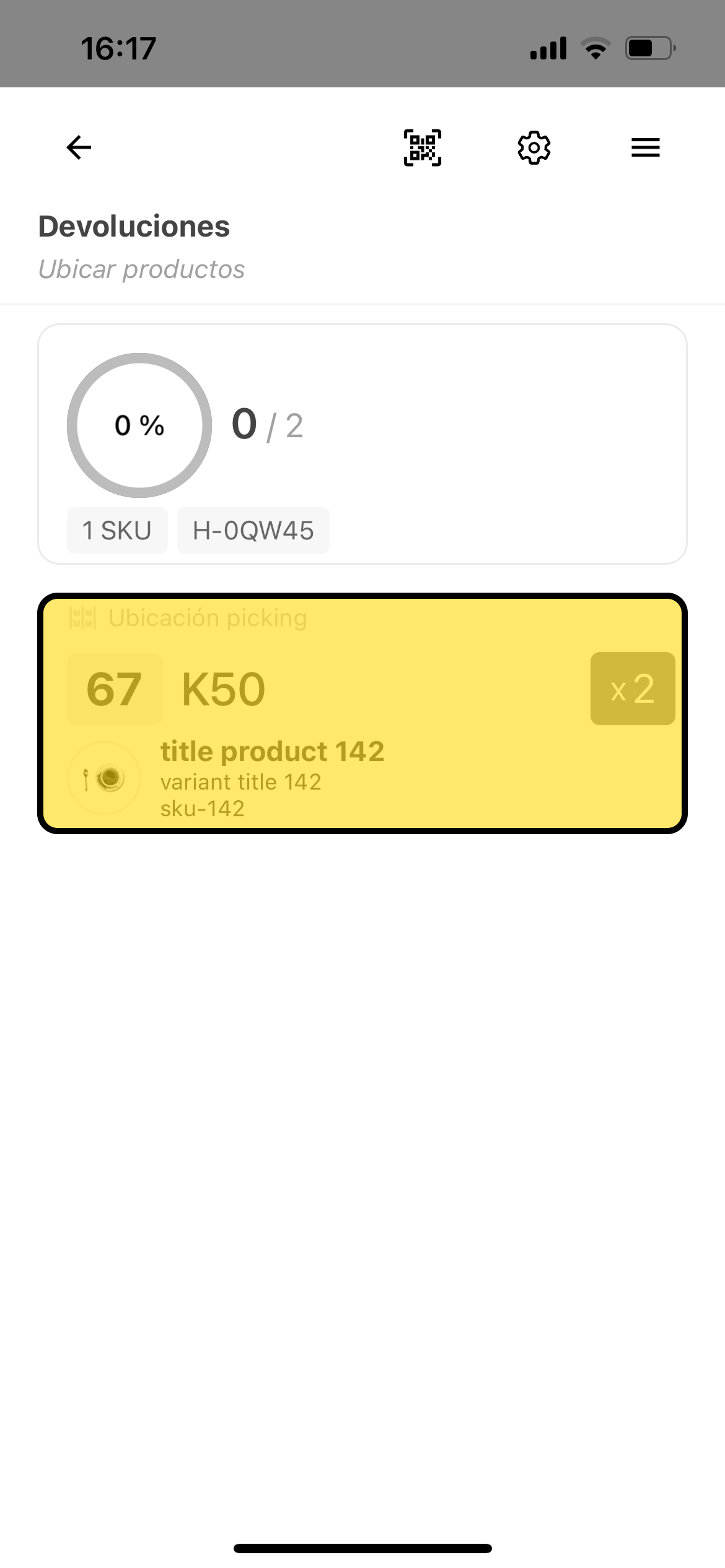The width and height of the screenshot is (725, 1568).
Task: Tap the K50 location label
Action: click(x=223, y=689)
